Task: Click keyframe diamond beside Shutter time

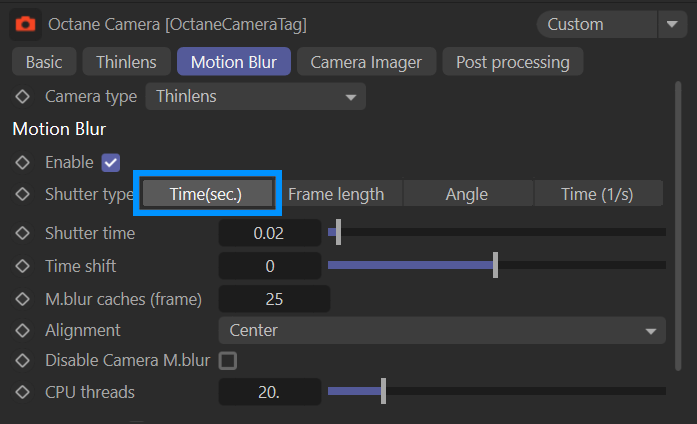Action: pos(22,233)
